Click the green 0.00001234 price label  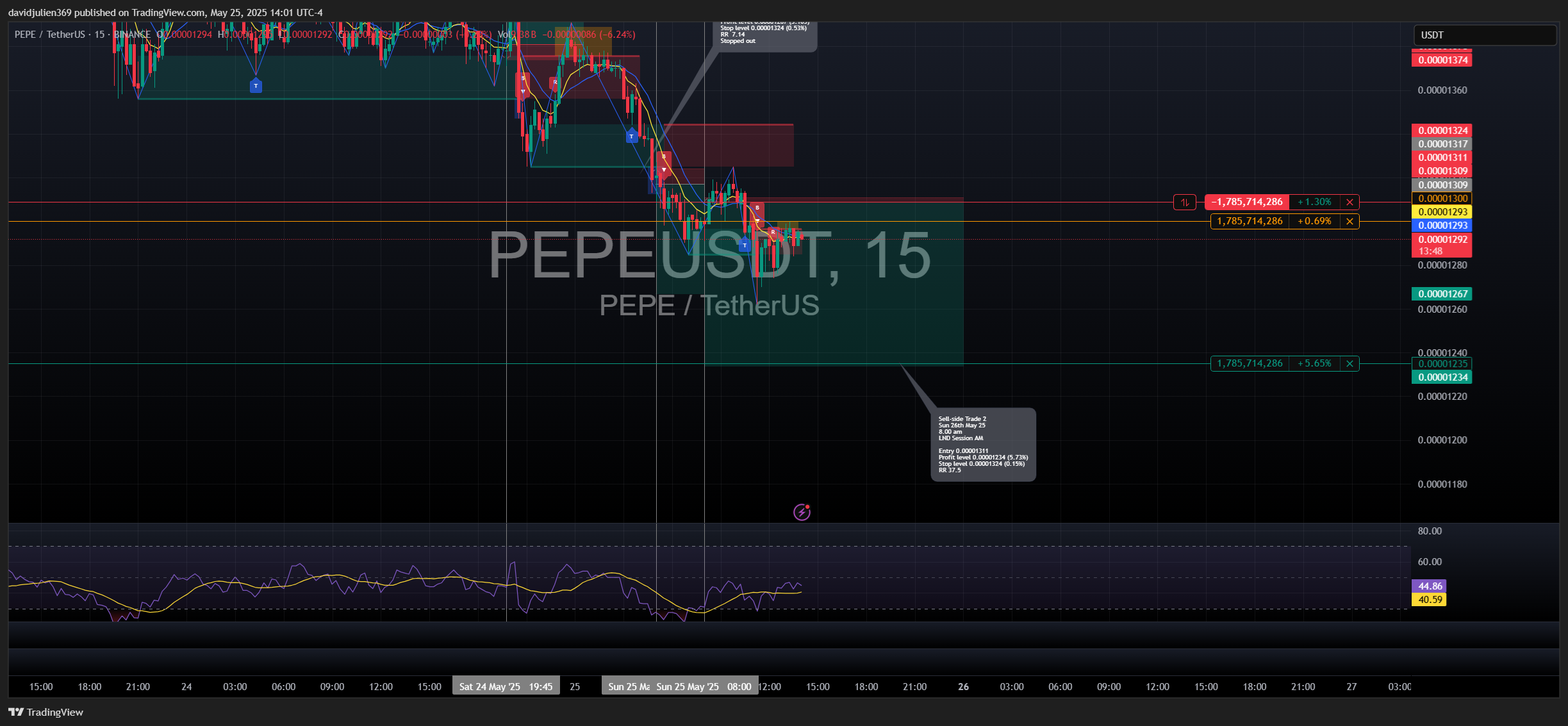pyautogui.click(x=1442, y=377)
